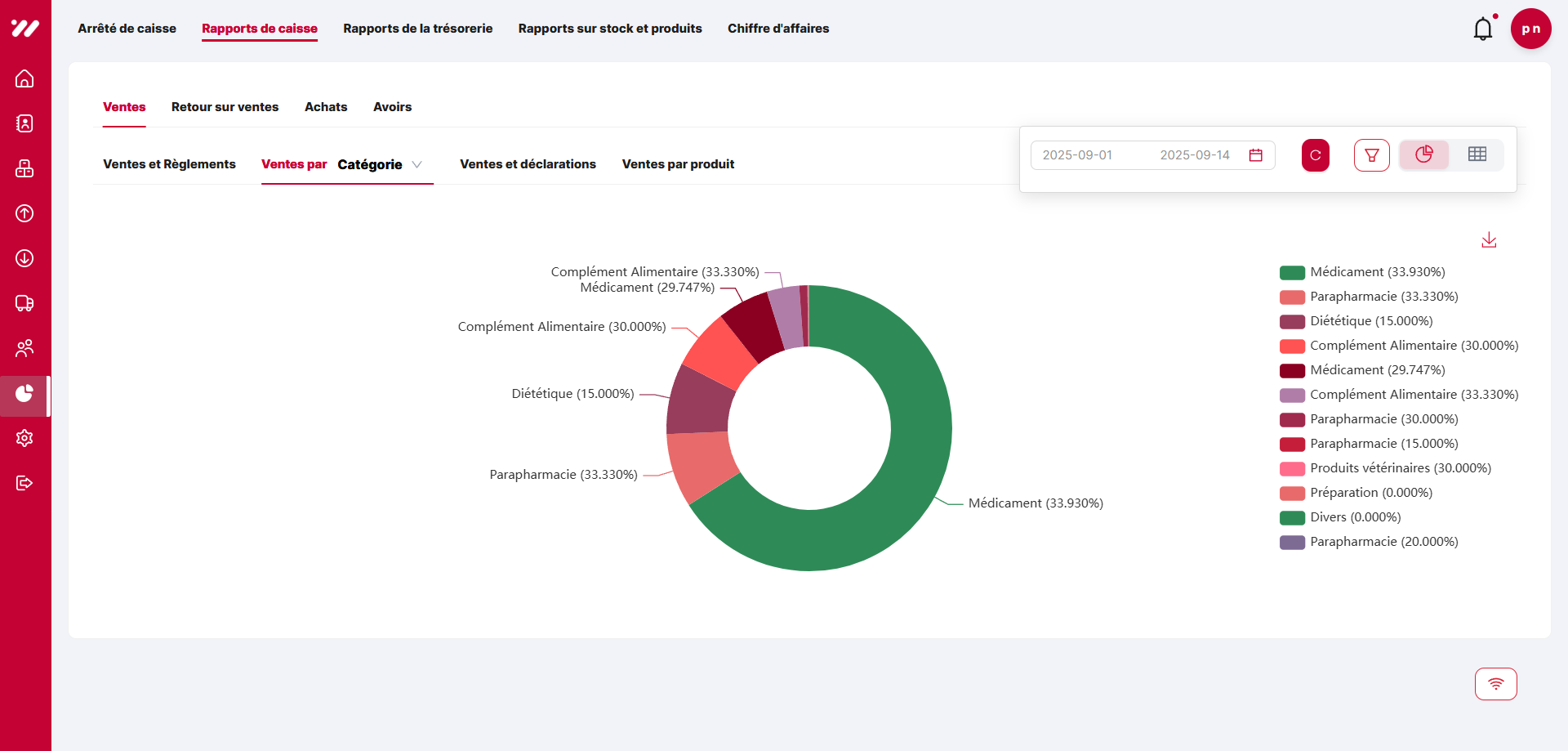
Task: Click the green Divers legend color swatch
Action: tap(1292, 517)
